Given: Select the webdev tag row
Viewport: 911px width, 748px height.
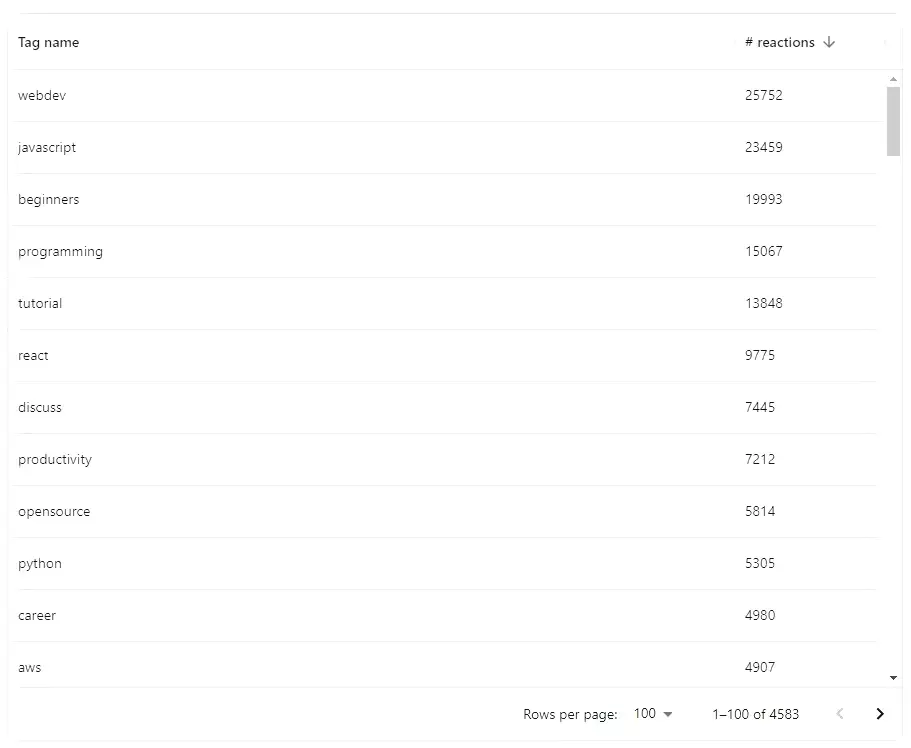Looking at the screenshot, I should [x=42, y=95].
